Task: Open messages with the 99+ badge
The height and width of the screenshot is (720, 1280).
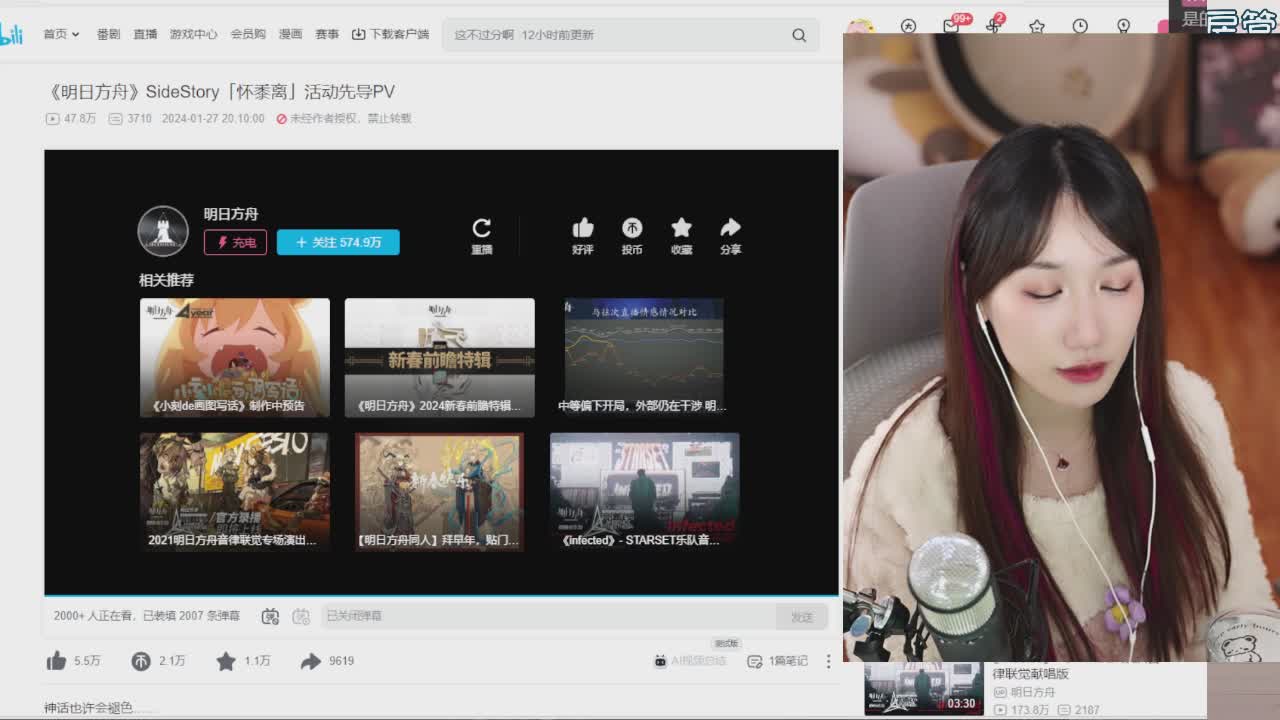Action: [x=953, y=25]
